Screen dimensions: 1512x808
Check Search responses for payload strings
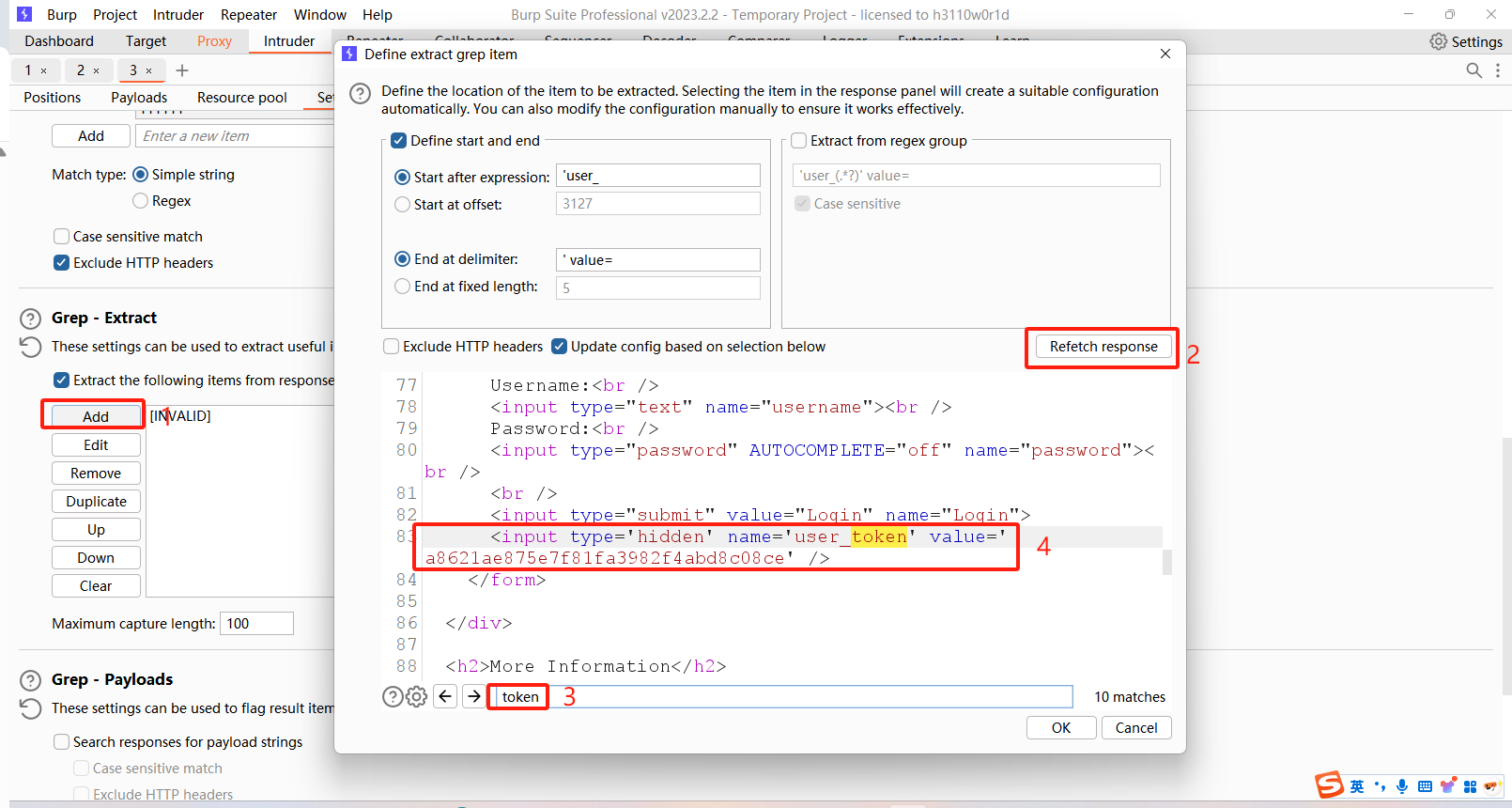pos(62,742)
